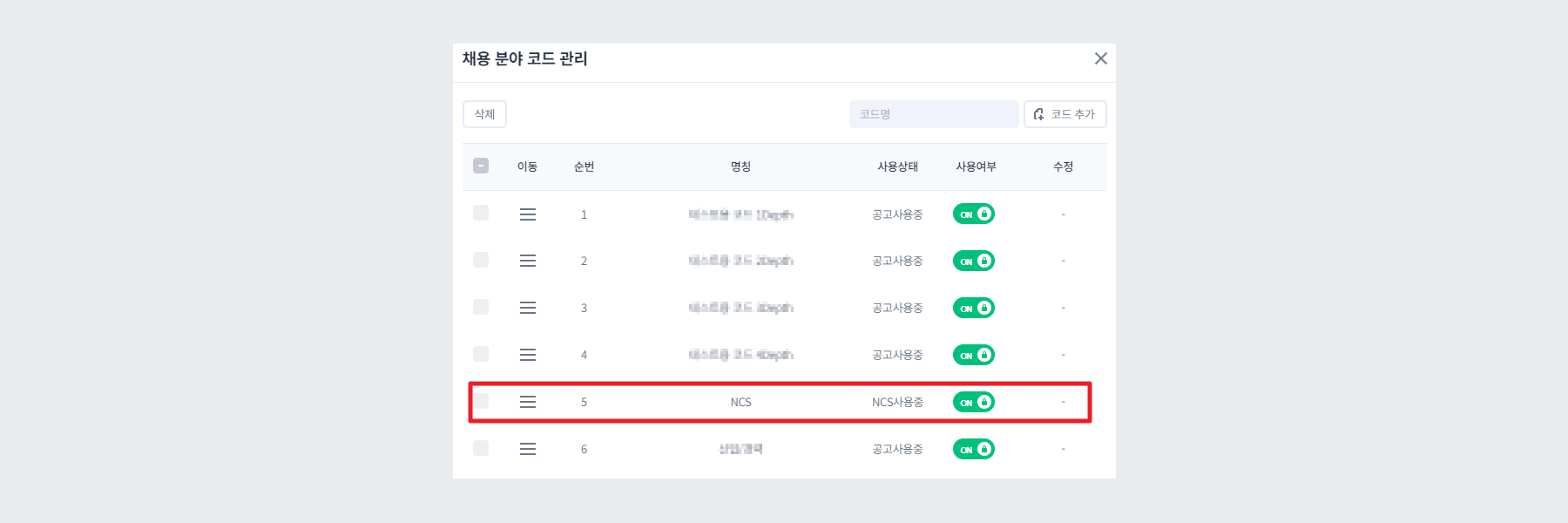Click the 코드명 search input field

(x=934, y=113)
